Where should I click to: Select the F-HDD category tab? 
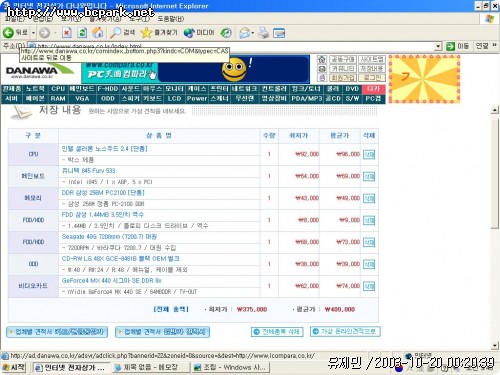[108, 89]
